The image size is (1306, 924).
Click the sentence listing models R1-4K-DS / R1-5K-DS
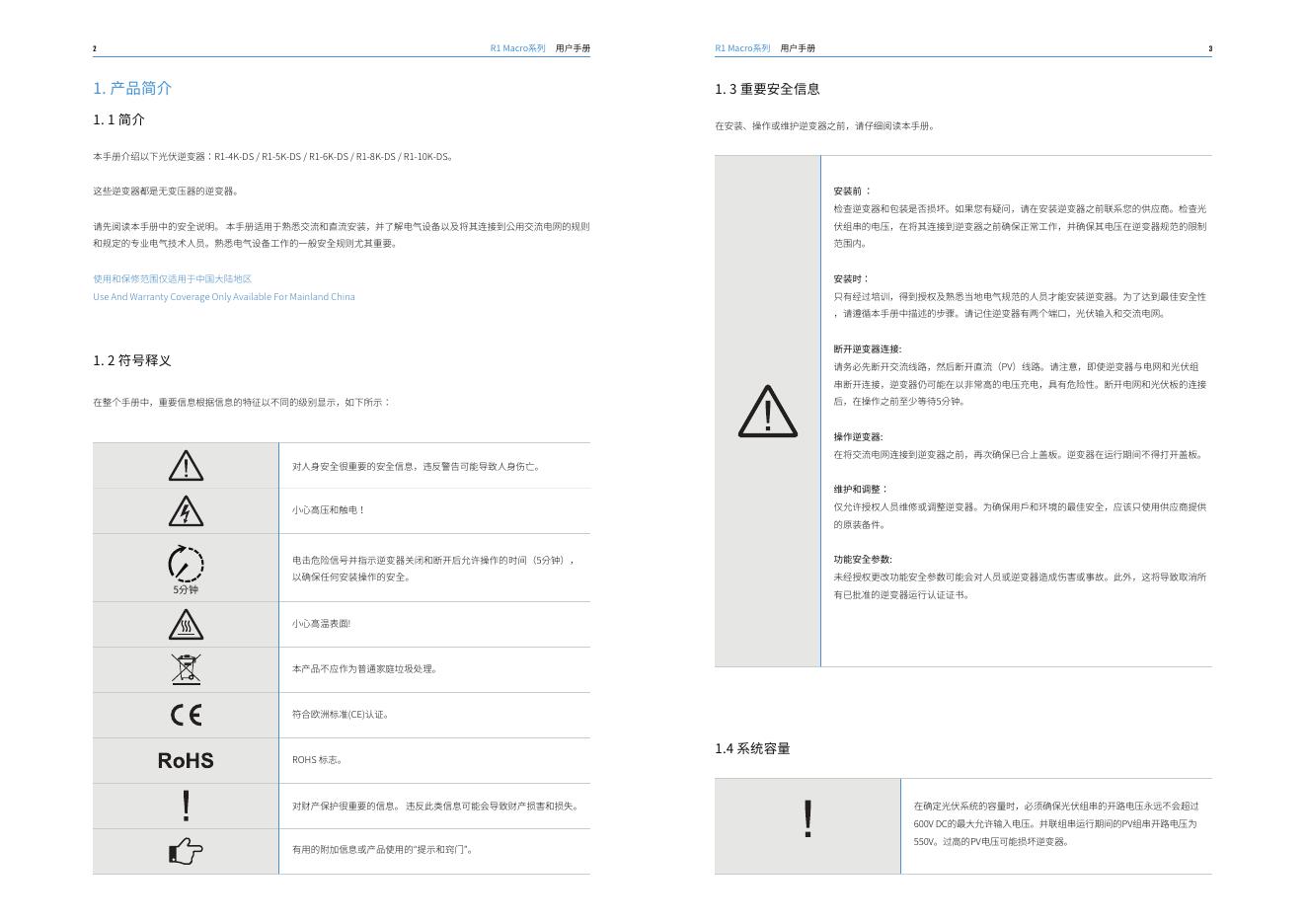pos(273,156)
